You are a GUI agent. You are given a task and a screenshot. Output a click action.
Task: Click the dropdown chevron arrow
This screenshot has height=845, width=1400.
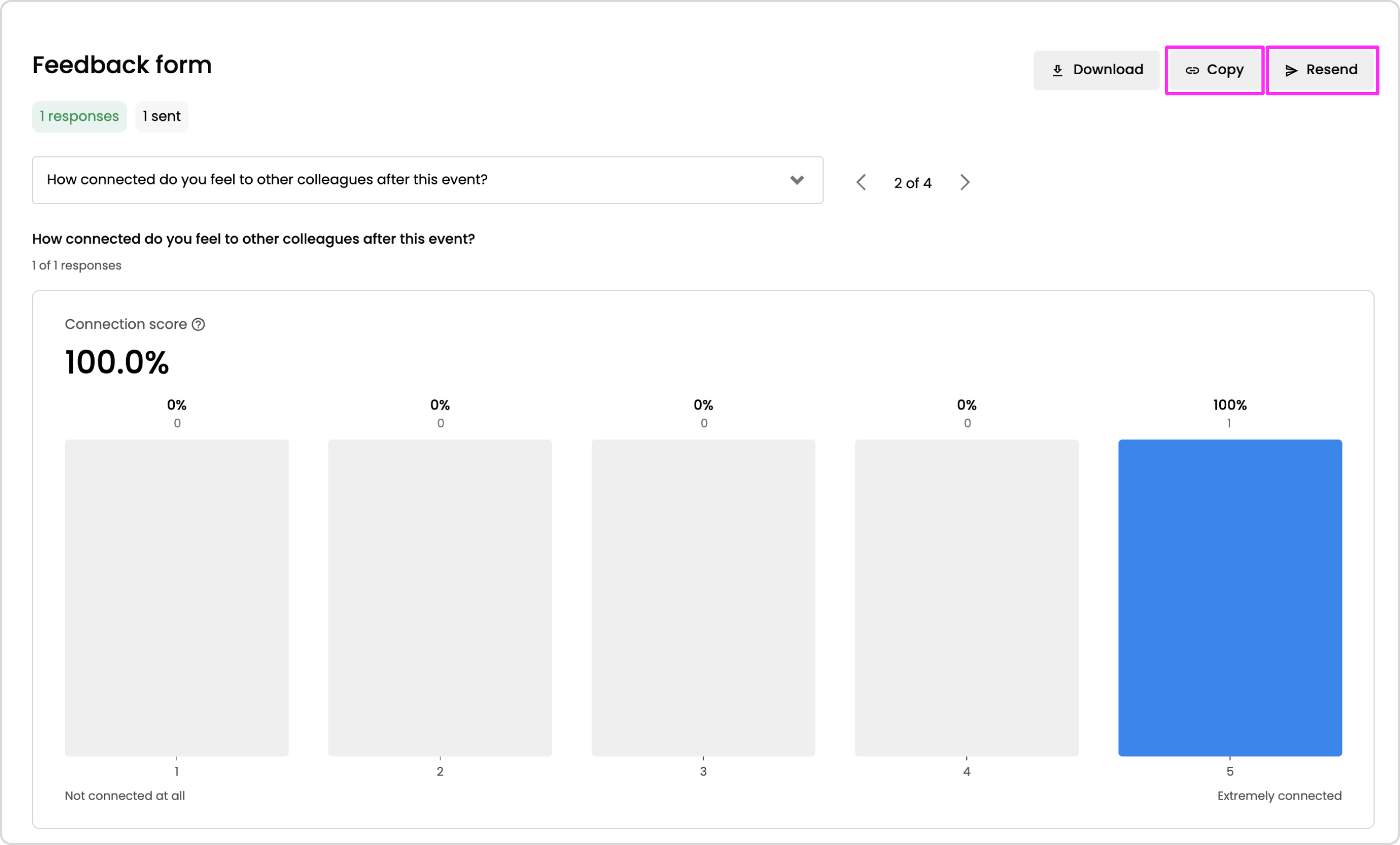coord(796,180)
